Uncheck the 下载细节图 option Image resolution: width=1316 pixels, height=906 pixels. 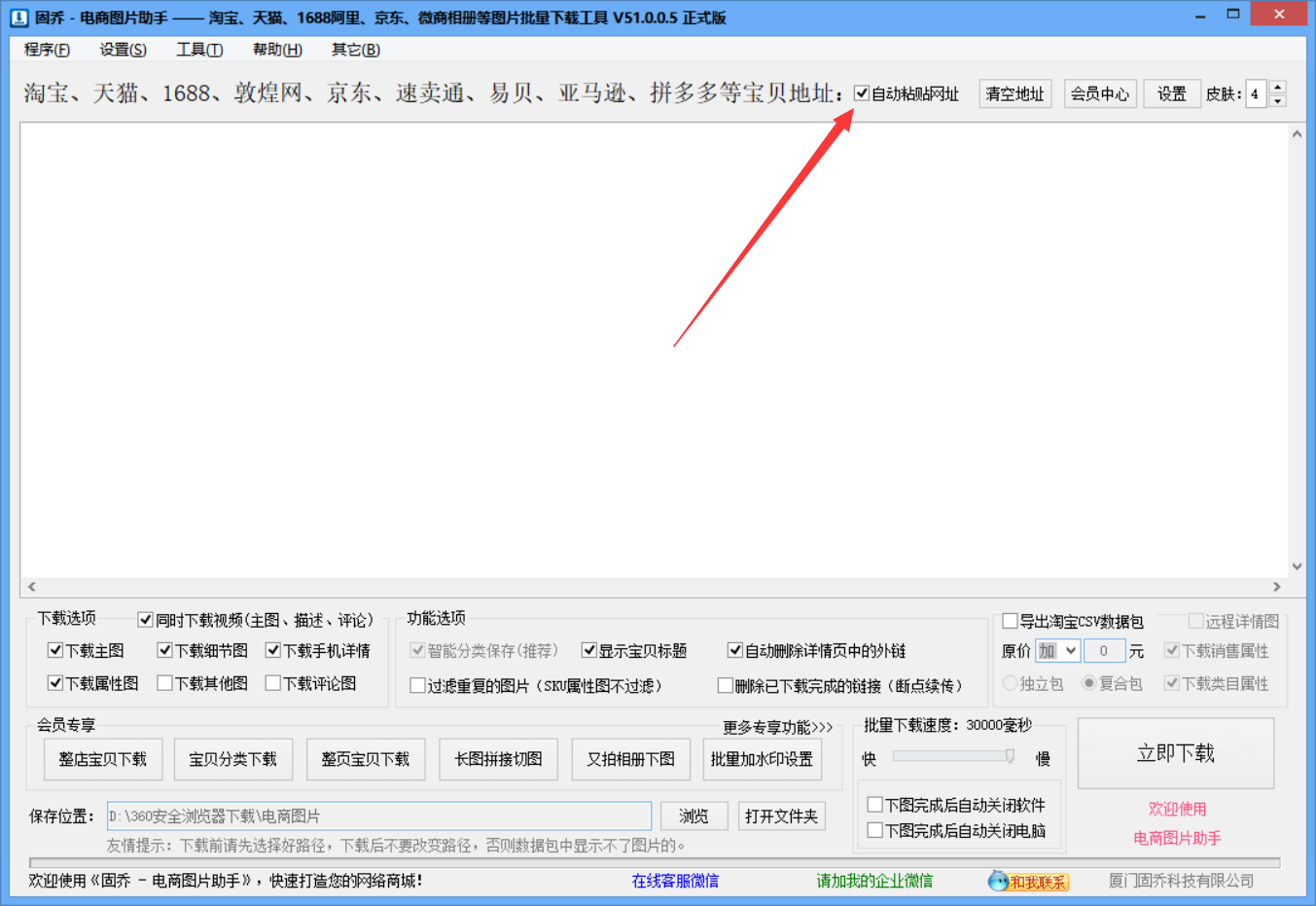pyautogui.click(x=164, y=650)
